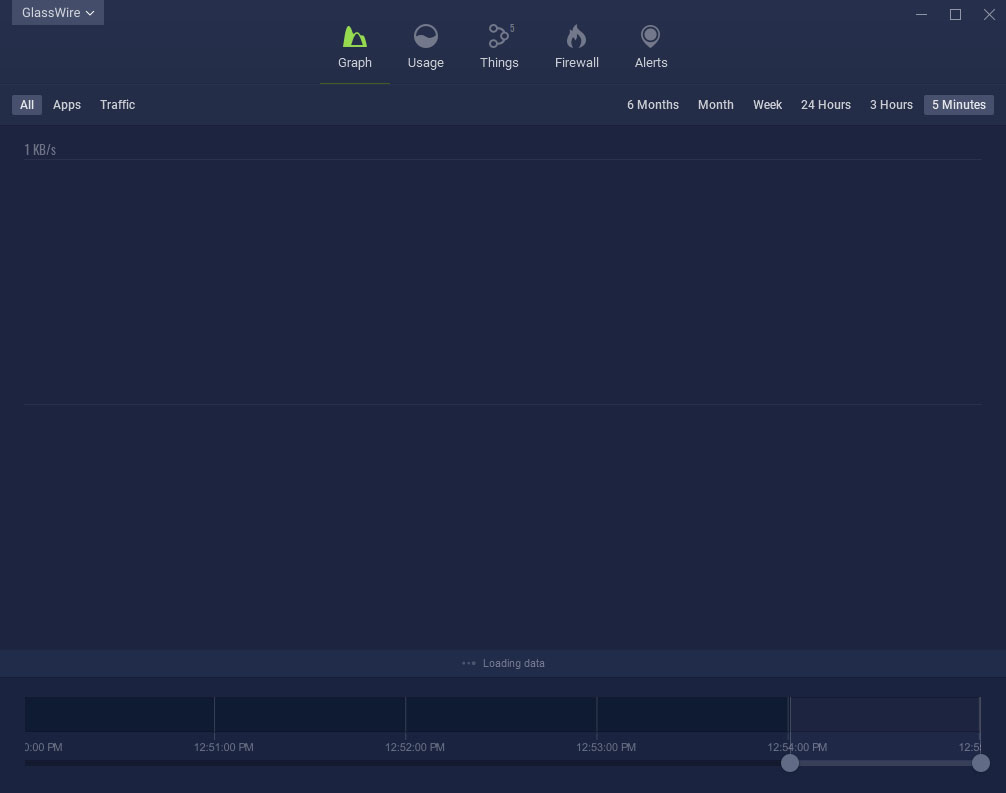Click the left timeline slider handle
The width and height of the screenshot is (1006, 793).
pos(790,763)
